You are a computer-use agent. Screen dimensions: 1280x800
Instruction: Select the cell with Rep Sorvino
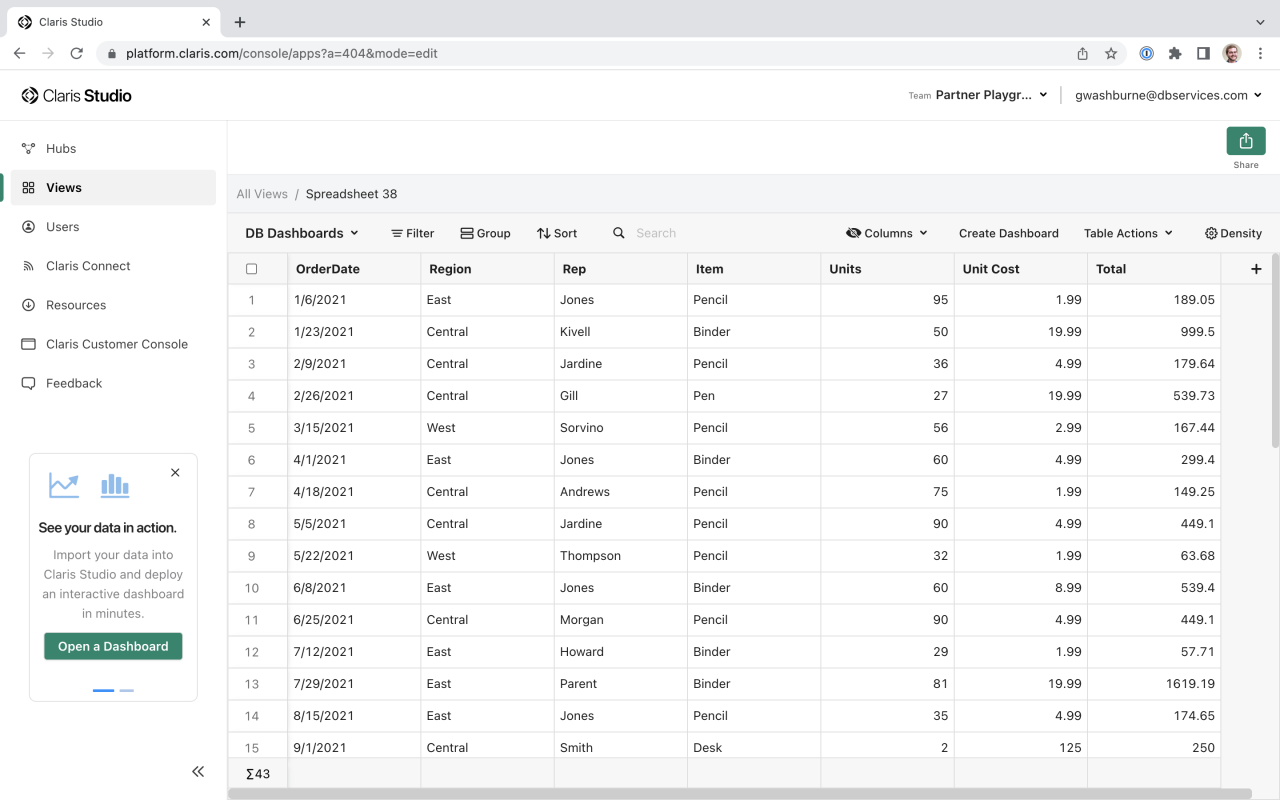pos(621,428)
